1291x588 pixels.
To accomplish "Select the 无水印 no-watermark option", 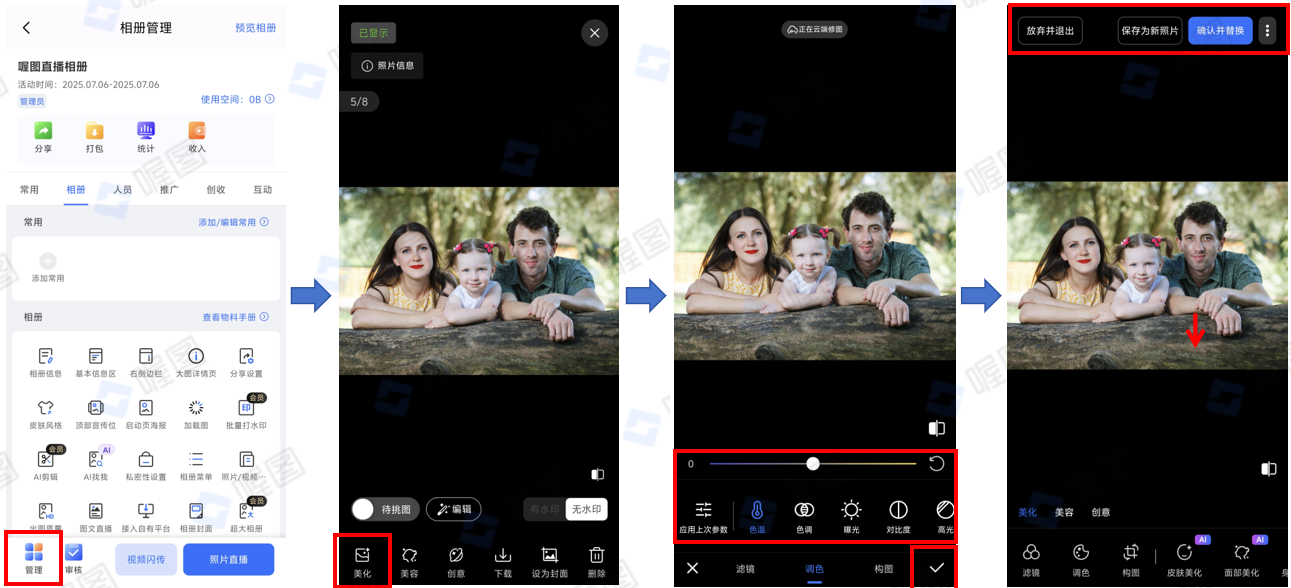I will pyautogui.click(x=585, y=509).
